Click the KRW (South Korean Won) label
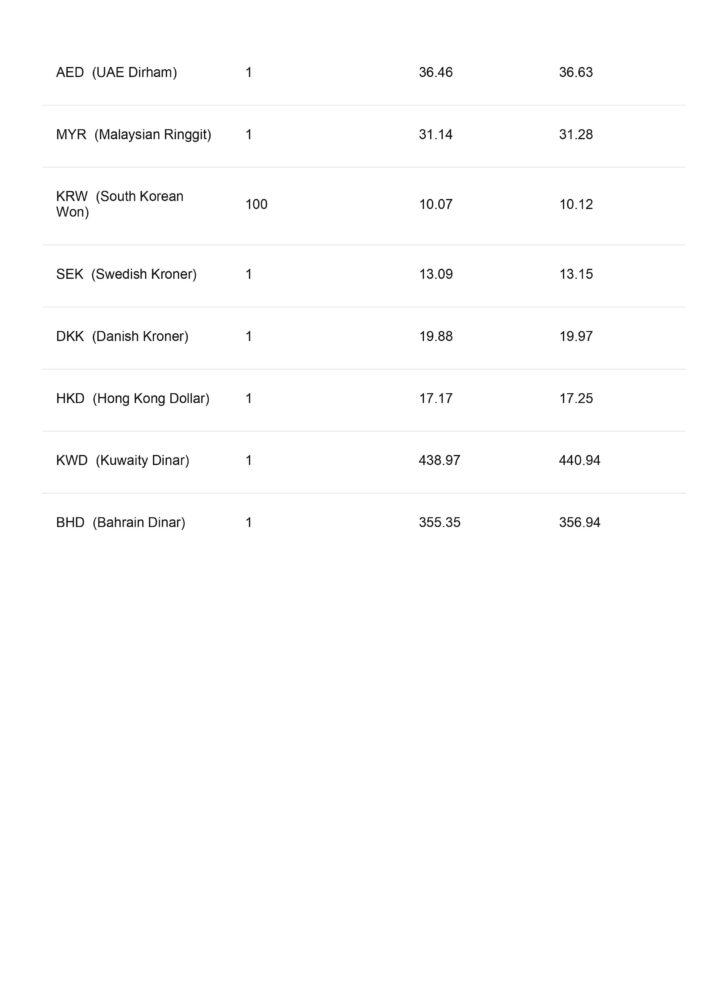The image size is (707, 1000). (120, 204)
